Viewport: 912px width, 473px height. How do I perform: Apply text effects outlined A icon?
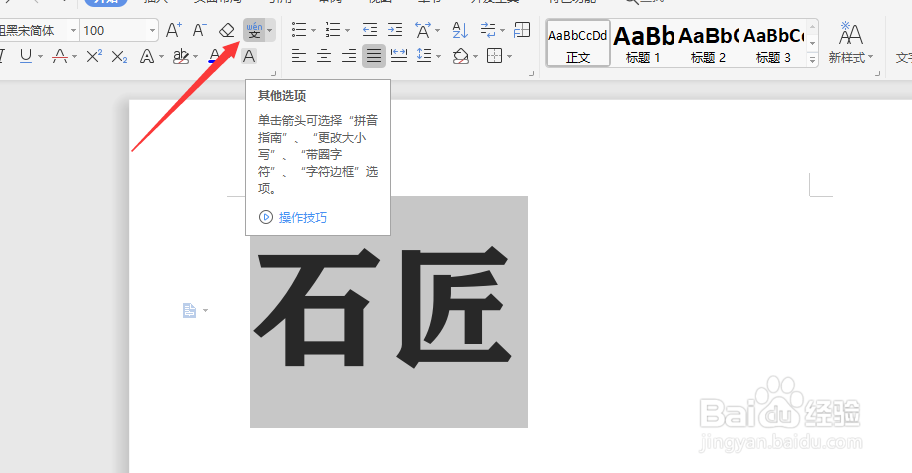[x=147, y=56]
